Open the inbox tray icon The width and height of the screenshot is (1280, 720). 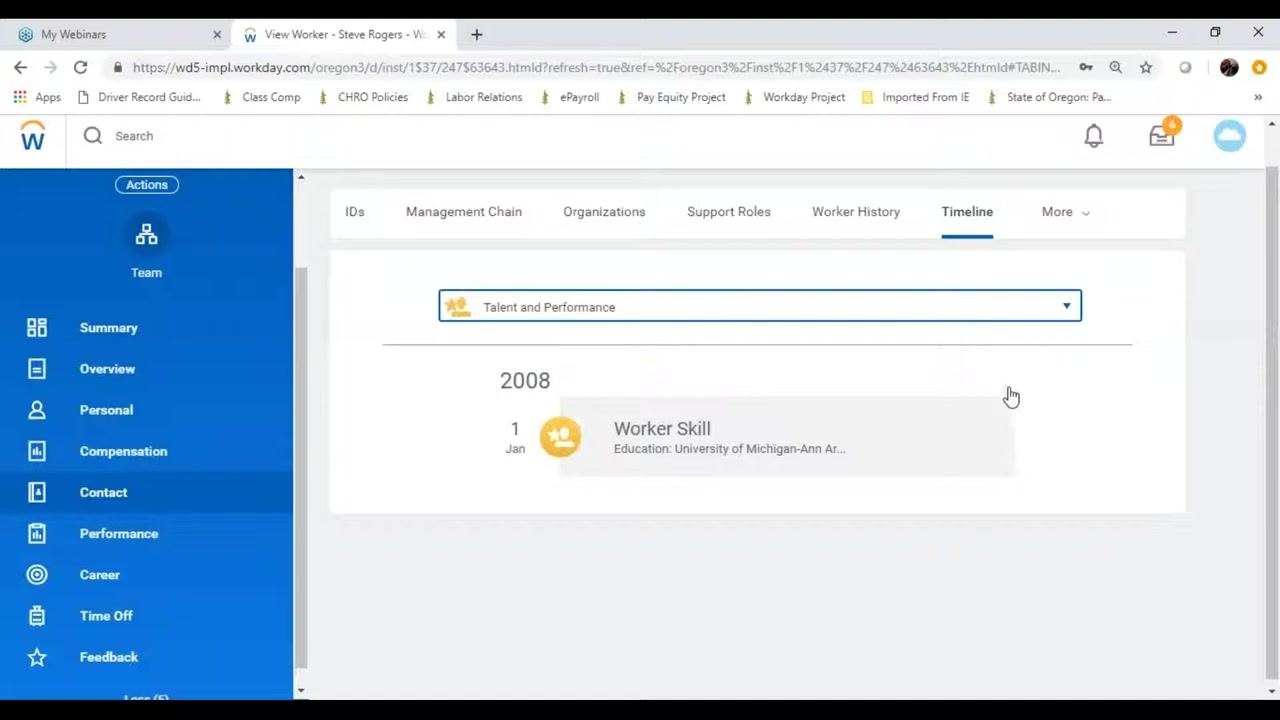coord(1162,135)
